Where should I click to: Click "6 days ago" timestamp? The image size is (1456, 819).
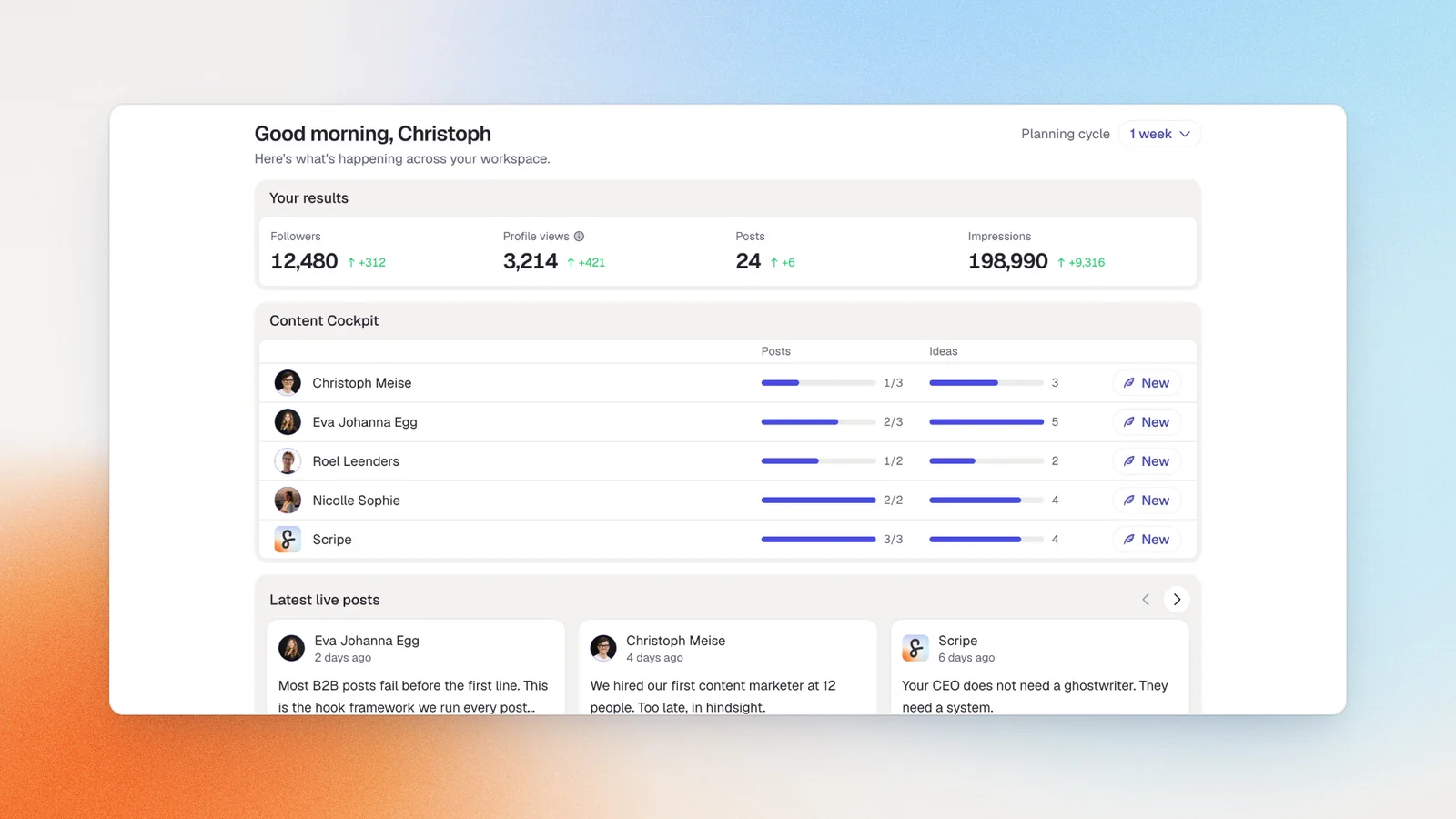(966, 658)
